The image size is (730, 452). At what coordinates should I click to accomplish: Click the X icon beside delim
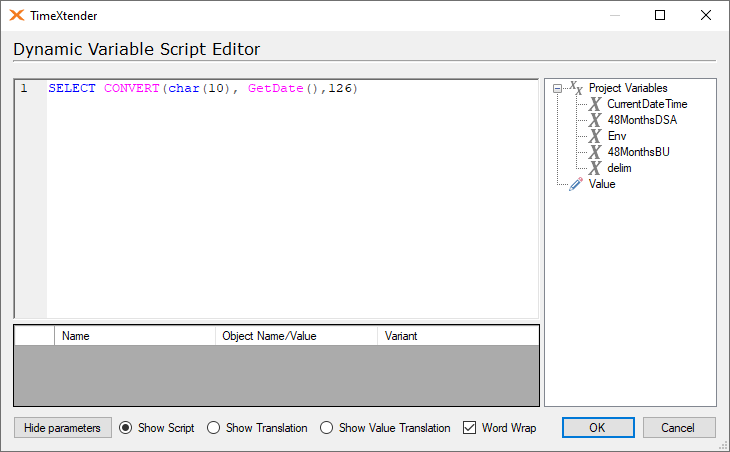pyautogui.click(x=595, y=168)
